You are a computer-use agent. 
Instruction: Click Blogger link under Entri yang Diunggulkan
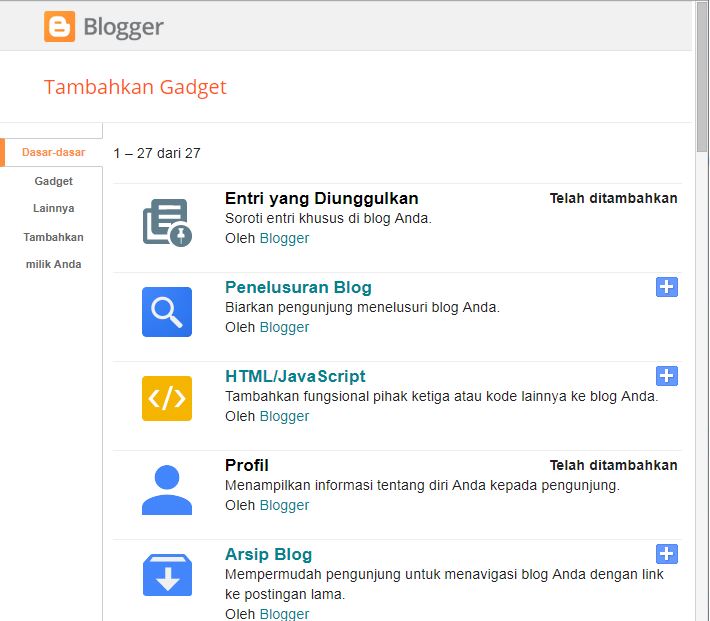tap(284, 238)
